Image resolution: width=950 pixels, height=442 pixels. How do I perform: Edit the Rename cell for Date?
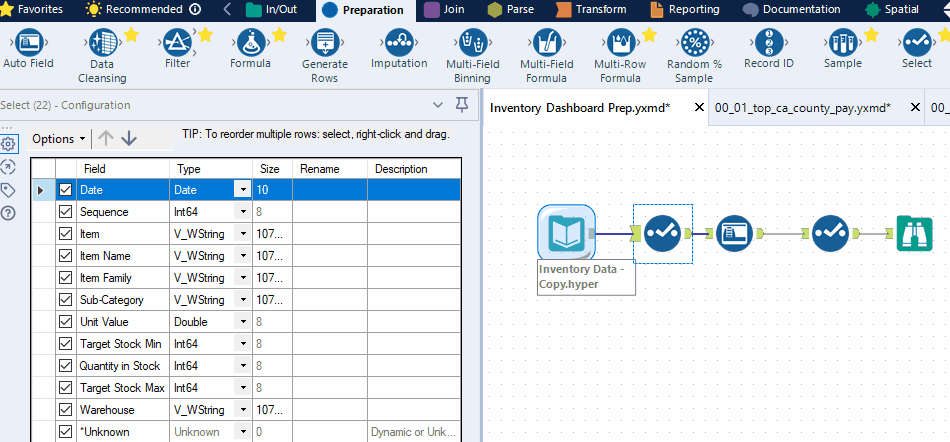(x=330, y=190)
